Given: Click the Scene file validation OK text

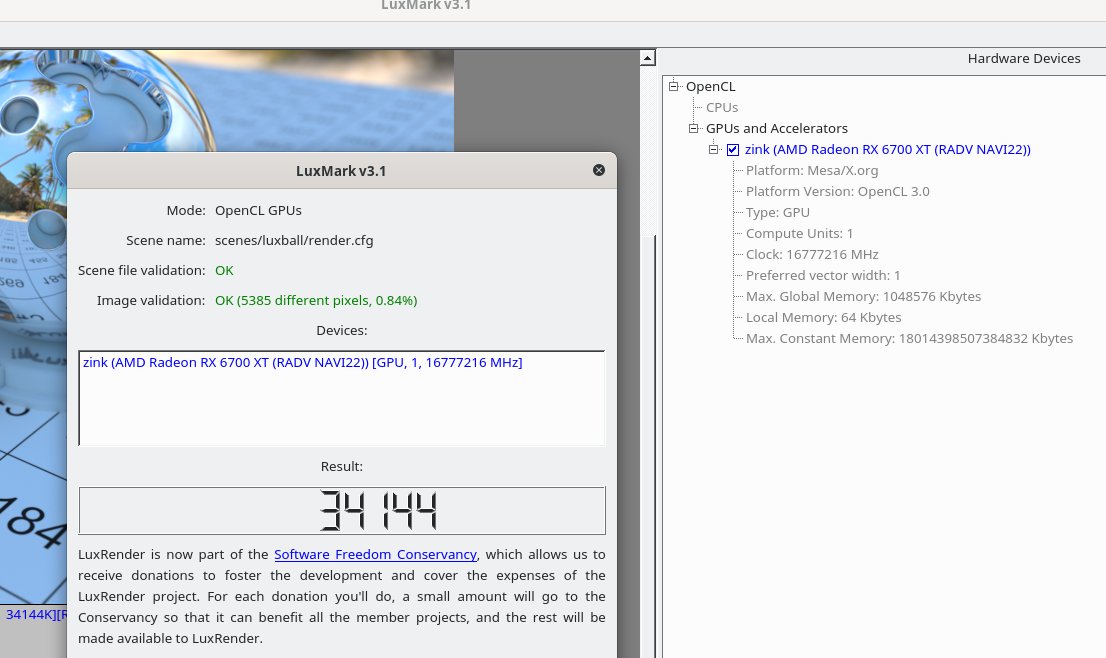Looking at the screenshot, I should [x=224, y=270].
